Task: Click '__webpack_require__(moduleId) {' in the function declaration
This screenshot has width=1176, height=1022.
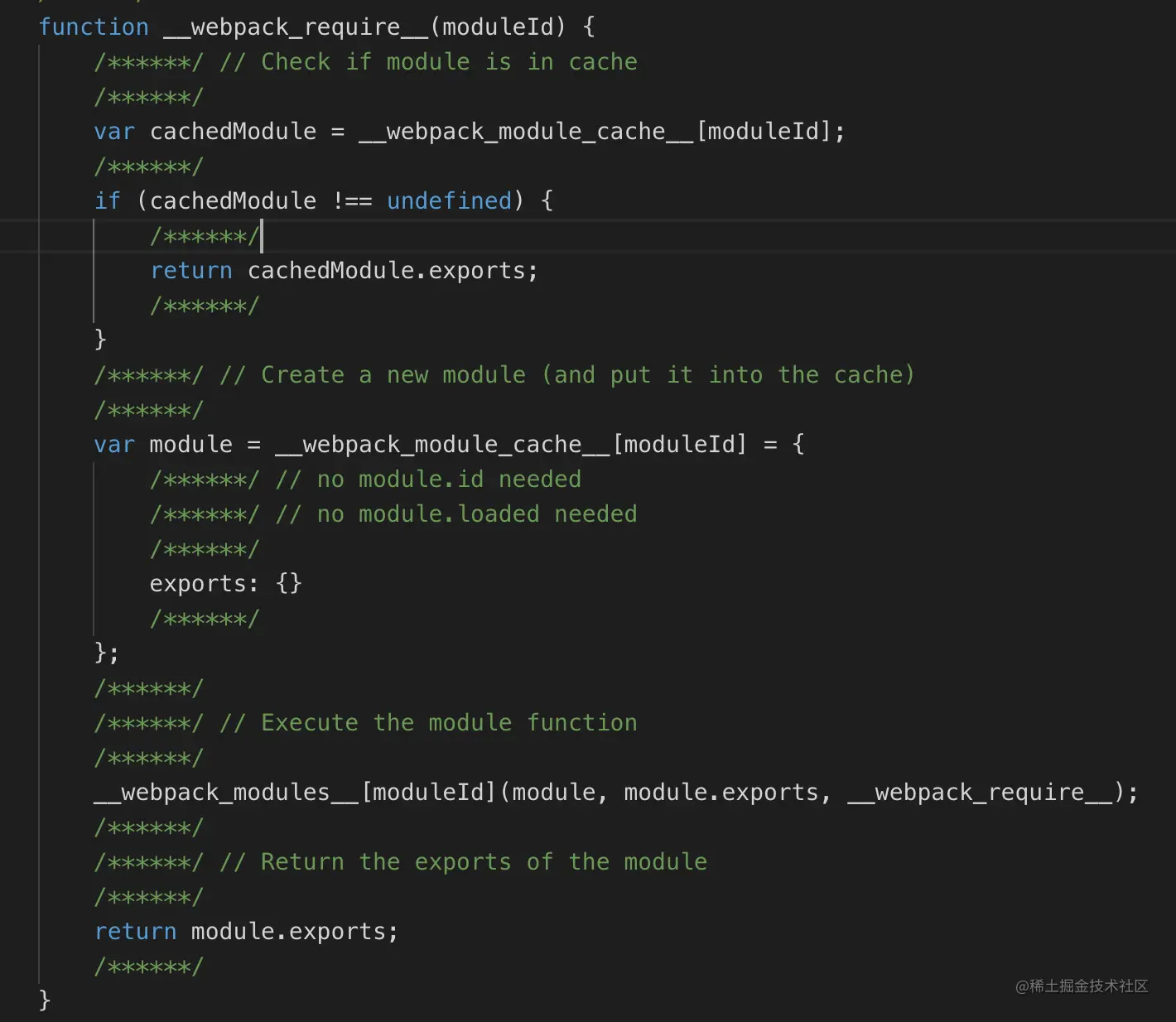Action: (x=379, y=27)
